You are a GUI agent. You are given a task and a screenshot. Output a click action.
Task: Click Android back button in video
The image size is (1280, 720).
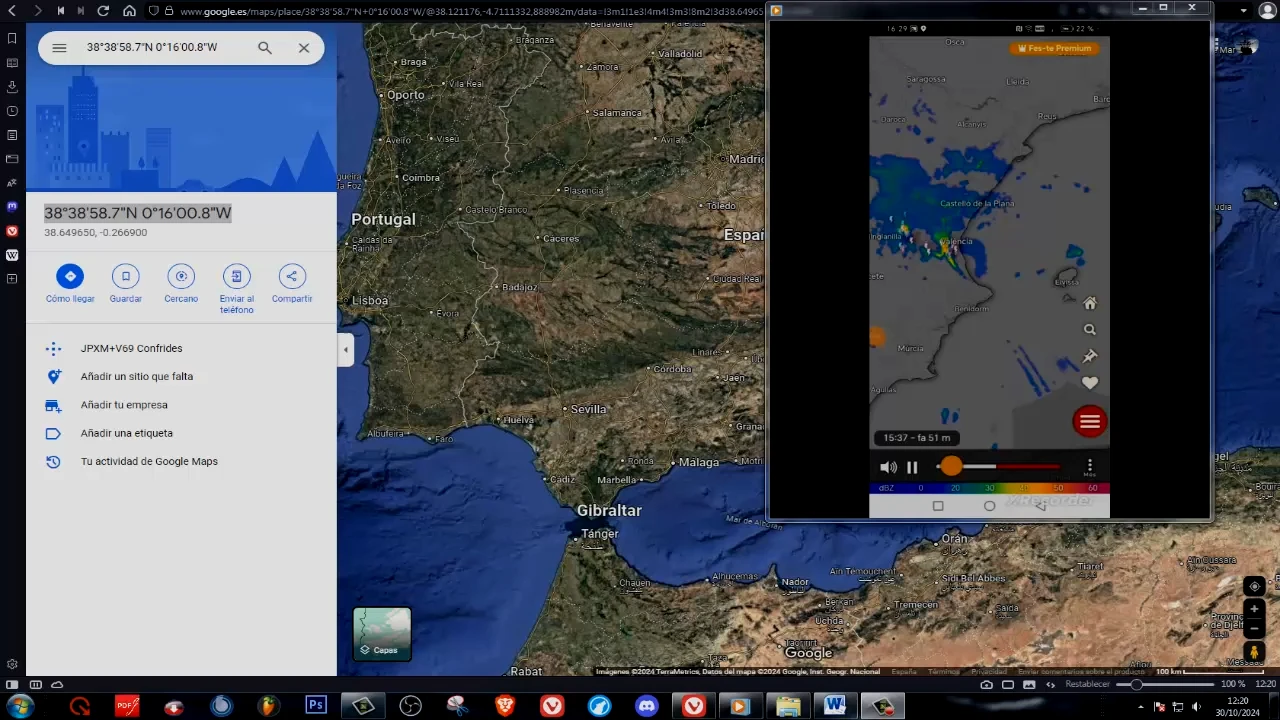tap(1040, 506)
